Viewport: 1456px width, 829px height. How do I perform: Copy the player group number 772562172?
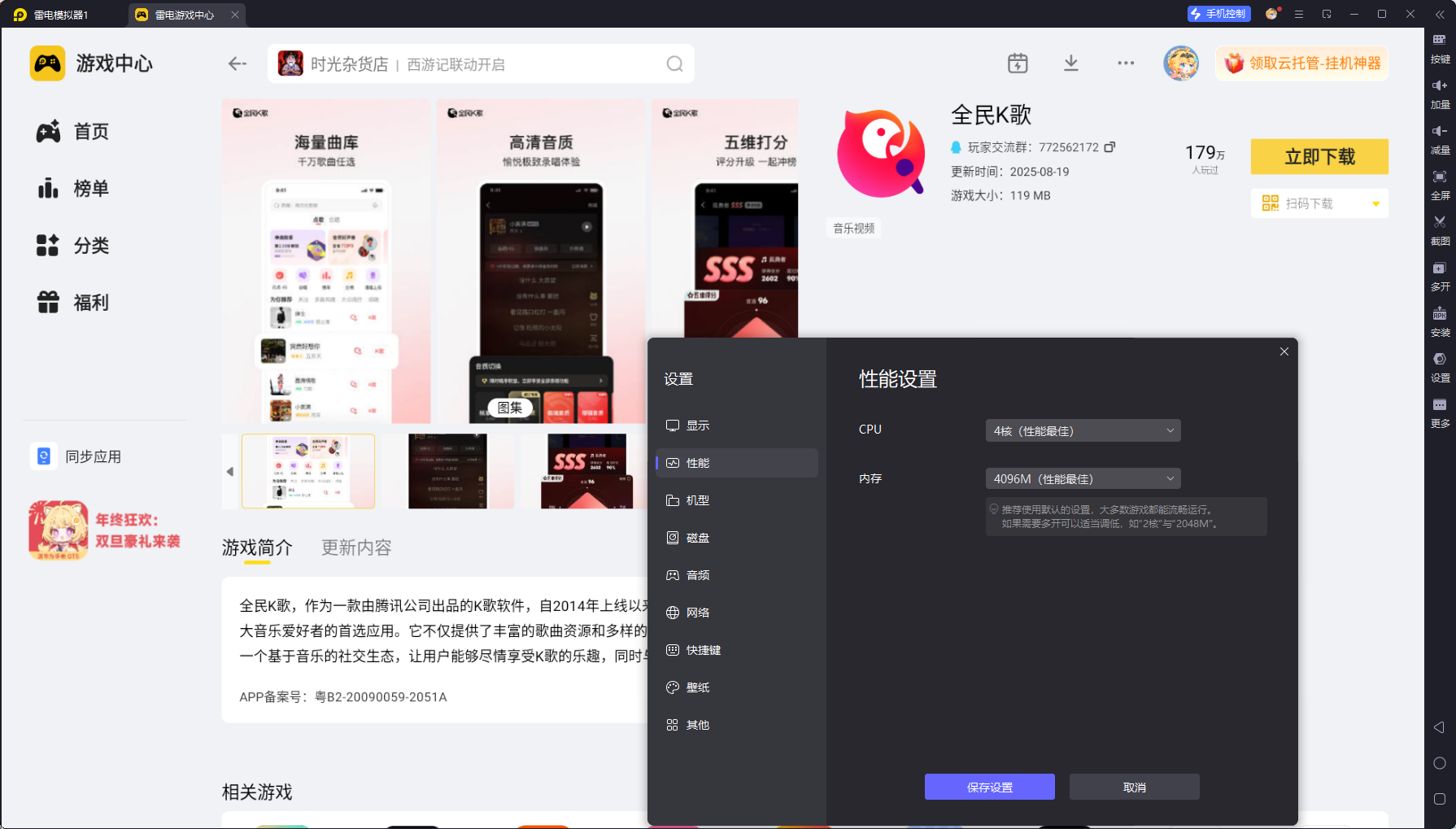(1109, 147)
